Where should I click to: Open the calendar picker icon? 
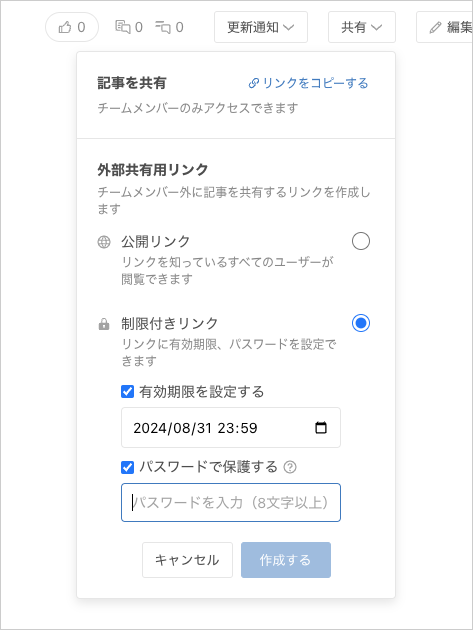[321, 428]
